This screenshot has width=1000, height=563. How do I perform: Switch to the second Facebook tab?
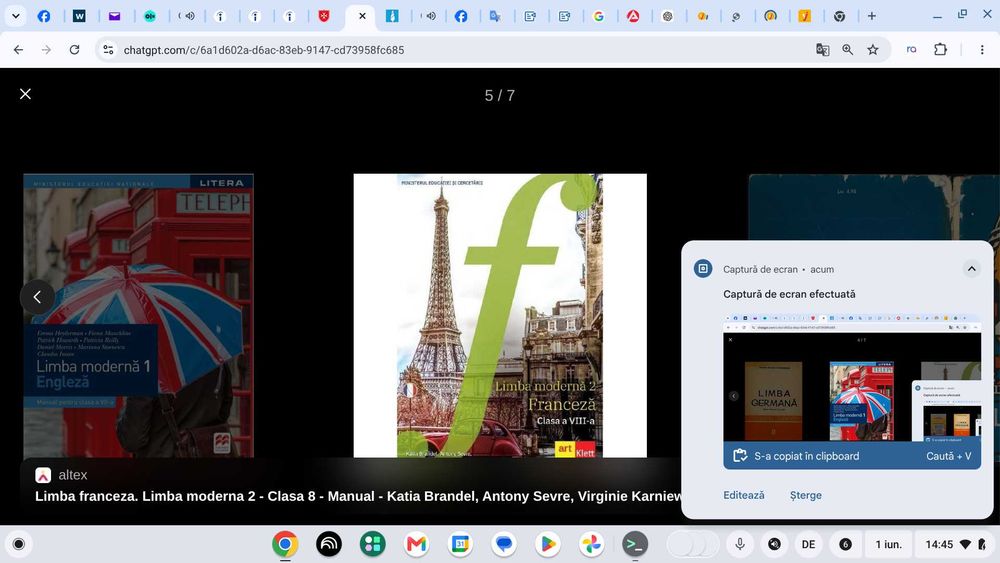pos(460,16)
